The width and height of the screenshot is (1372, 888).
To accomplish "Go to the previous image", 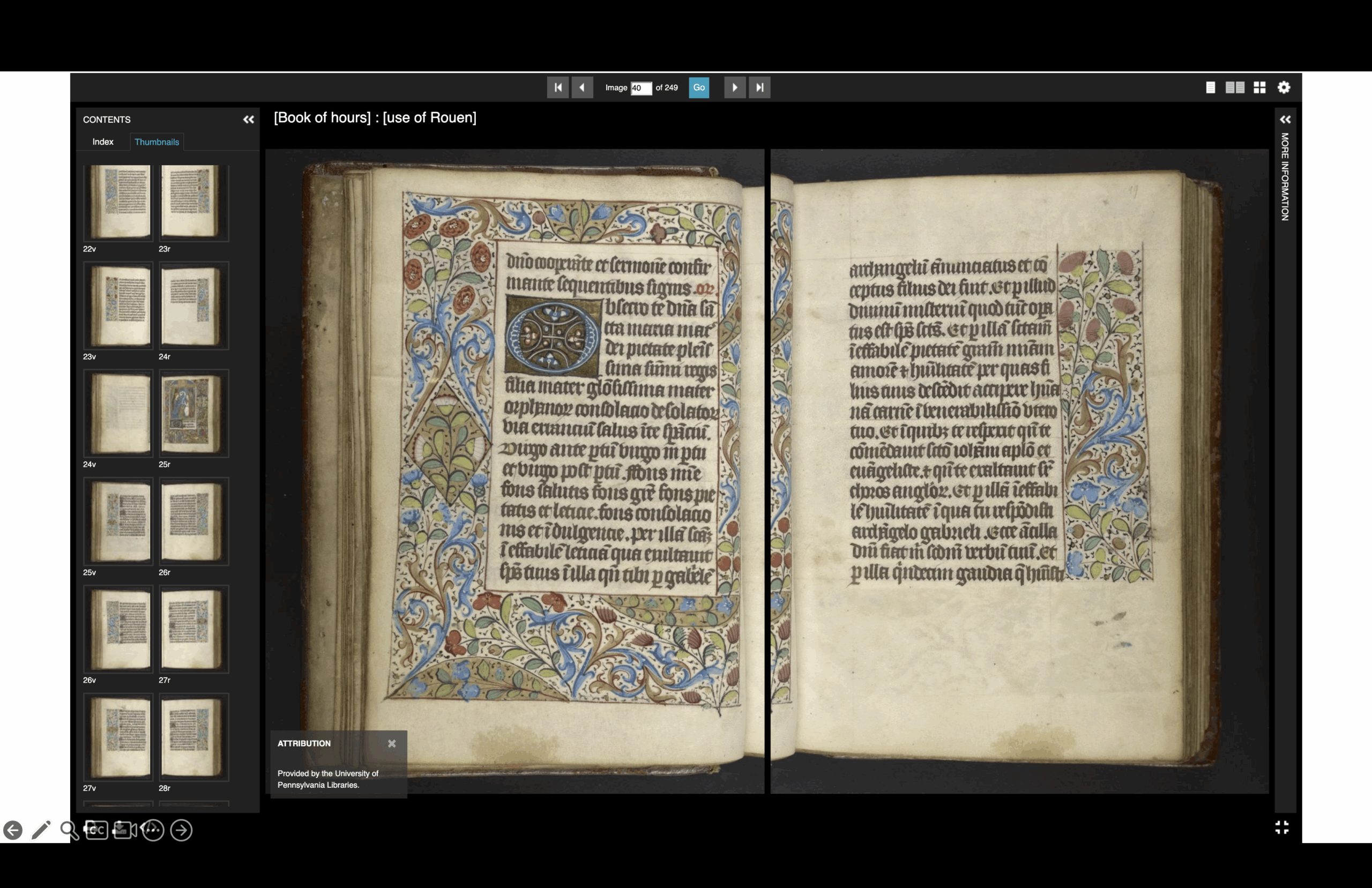I will coord(582,88).
